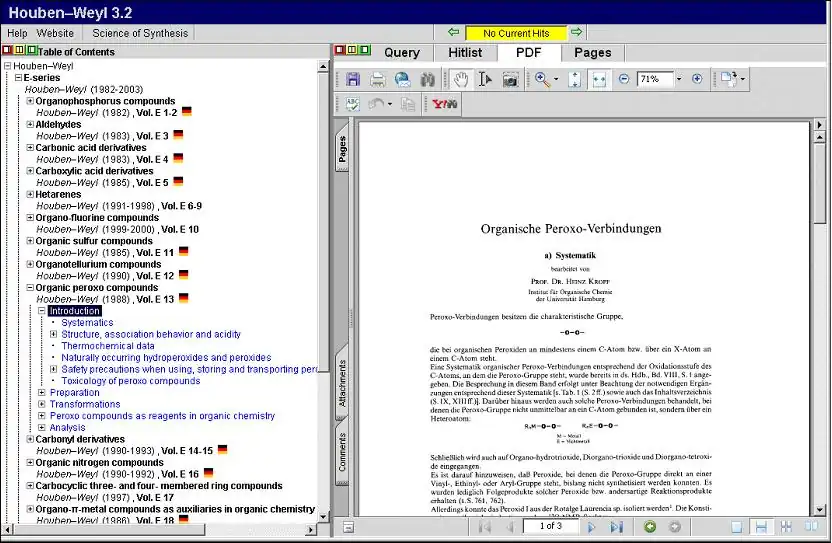Click the next page arrow in PDF footer
This screenshot has width=832, height=543.
(591, 526)
